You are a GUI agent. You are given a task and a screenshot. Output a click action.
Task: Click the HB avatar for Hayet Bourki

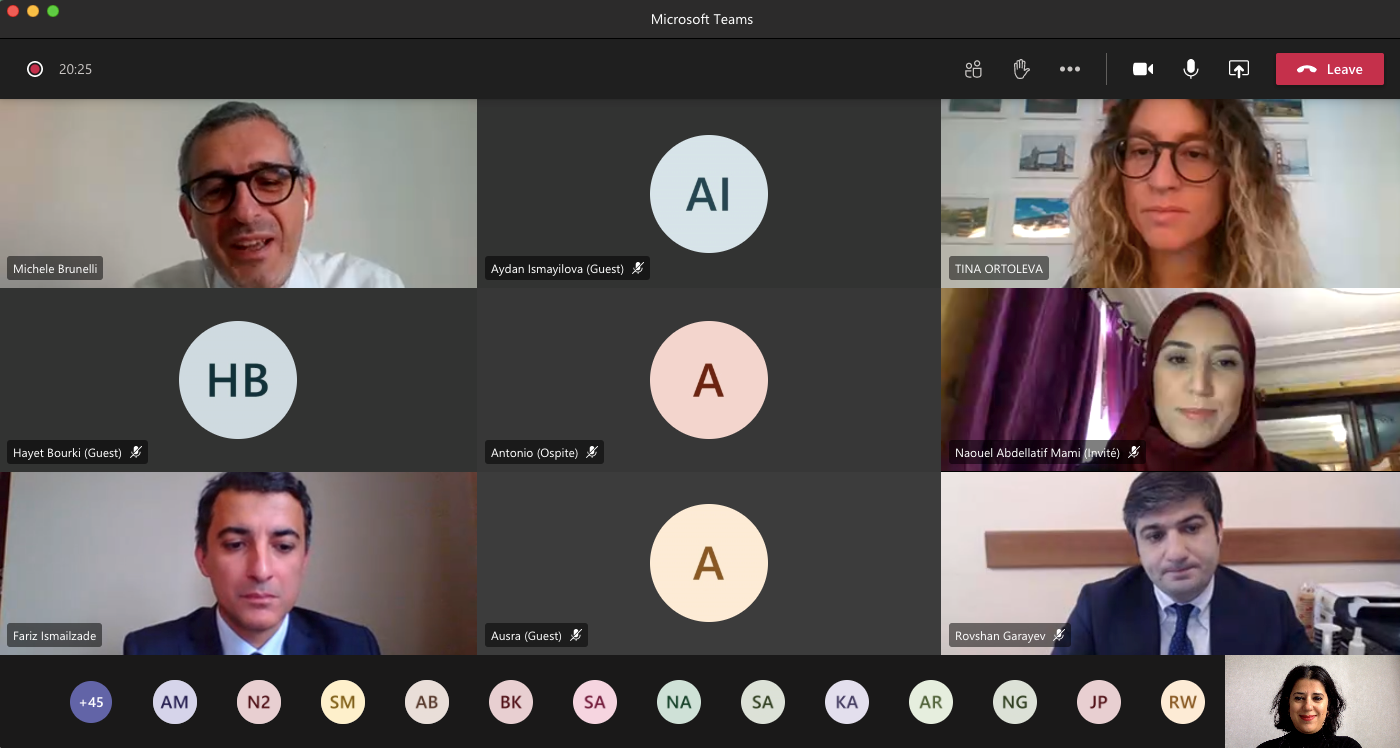click(x=238, y=380)
